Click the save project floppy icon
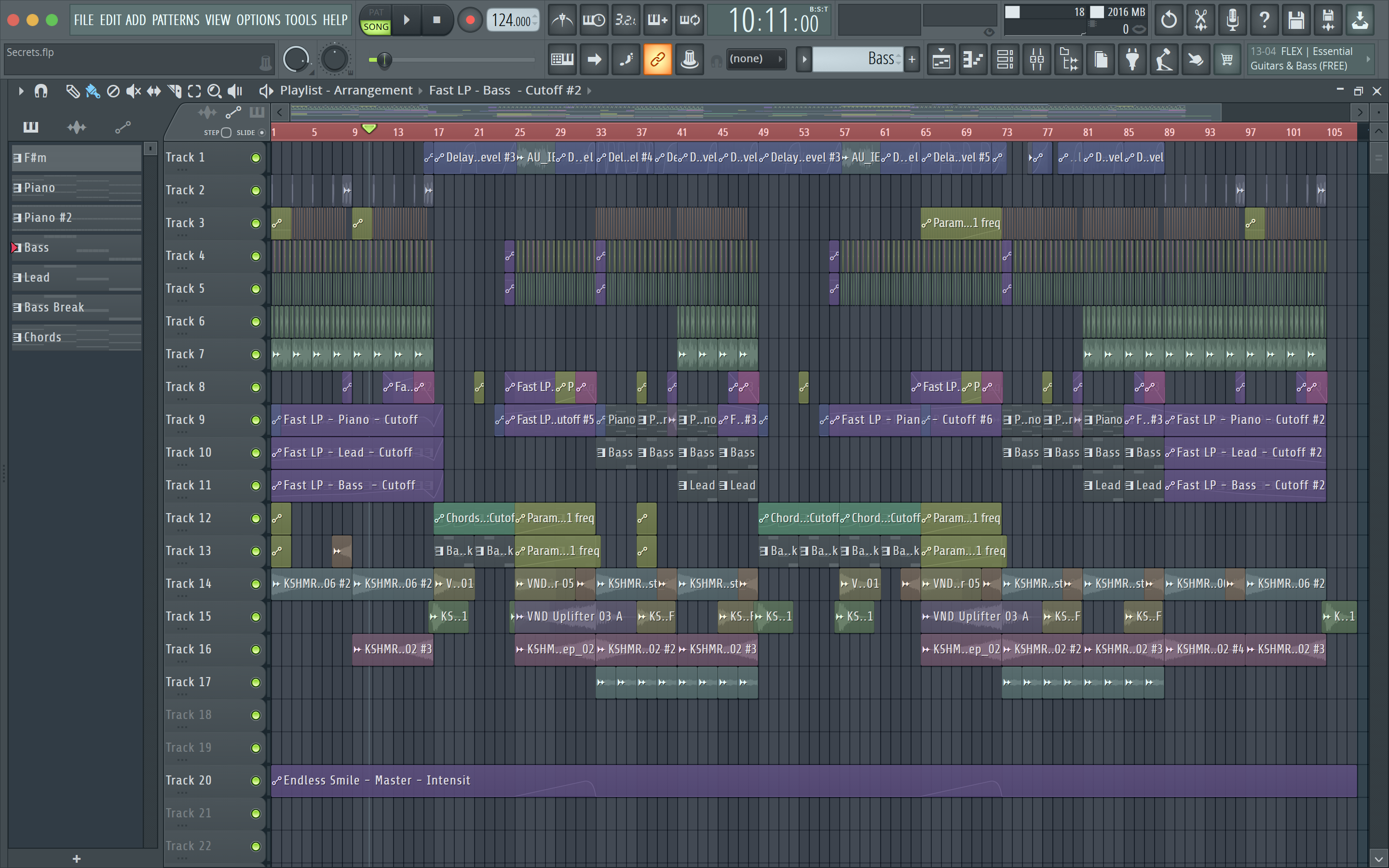Screen dimensions: 1389x868 [1296, 21]
